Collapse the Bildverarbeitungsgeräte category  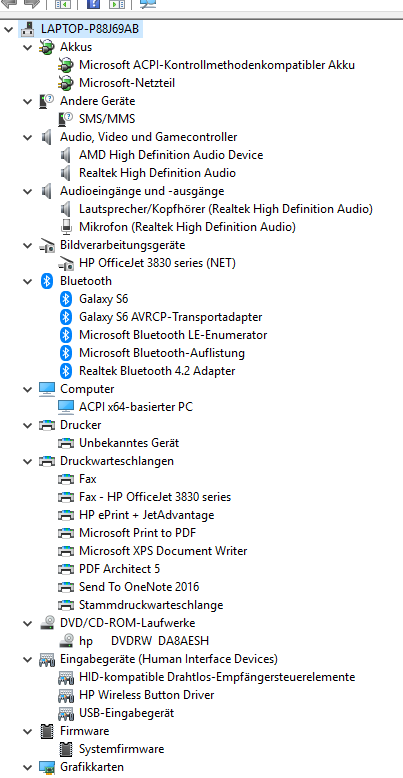[x=27, y=245]
